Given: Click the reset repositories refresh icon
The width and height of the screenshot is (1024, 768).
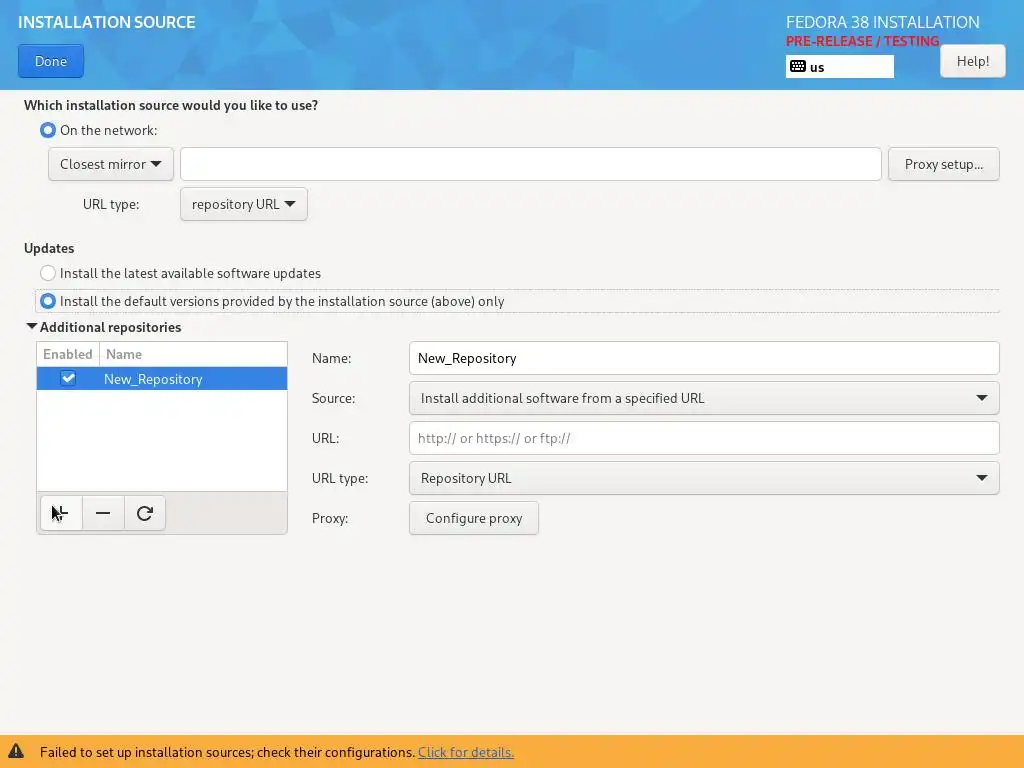Looking at the screenshot, I should click(x=145, y=513).
